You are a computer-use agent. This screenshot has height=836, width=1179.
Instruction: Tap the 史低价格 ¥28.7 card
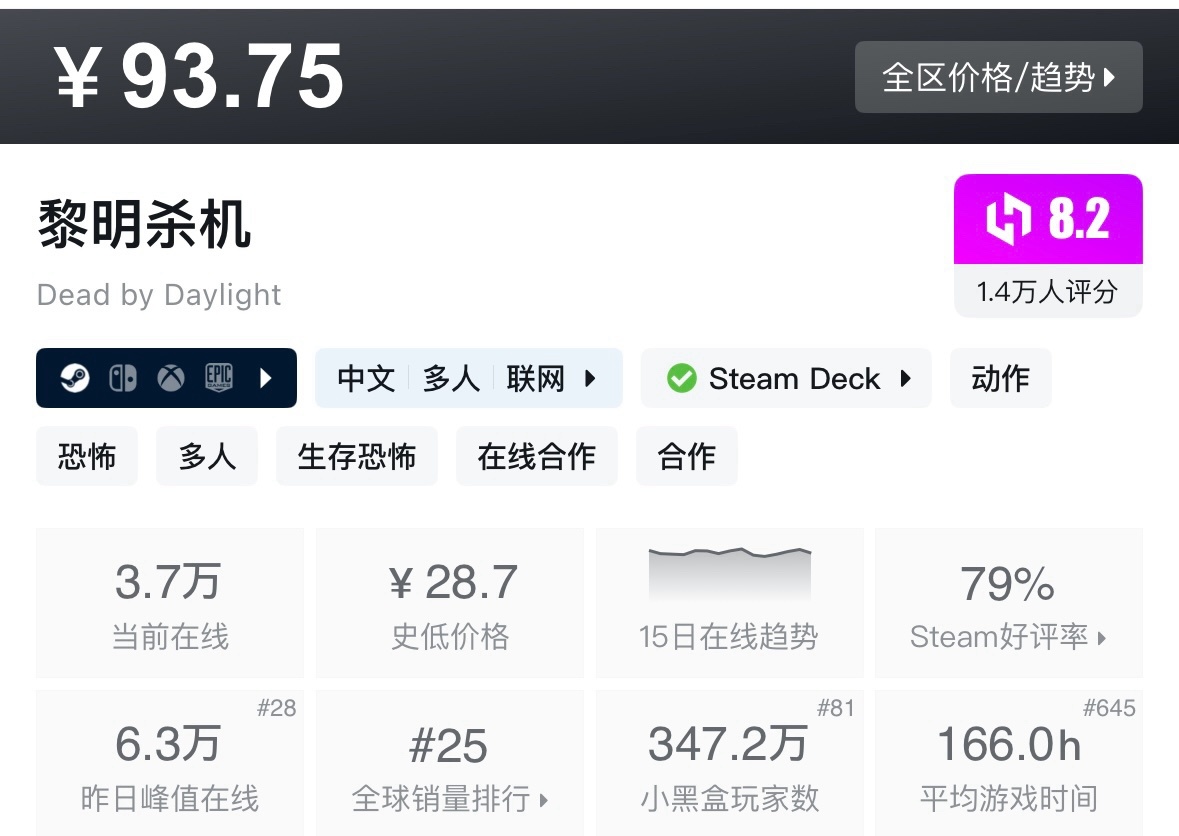click(x=449, y=603)
